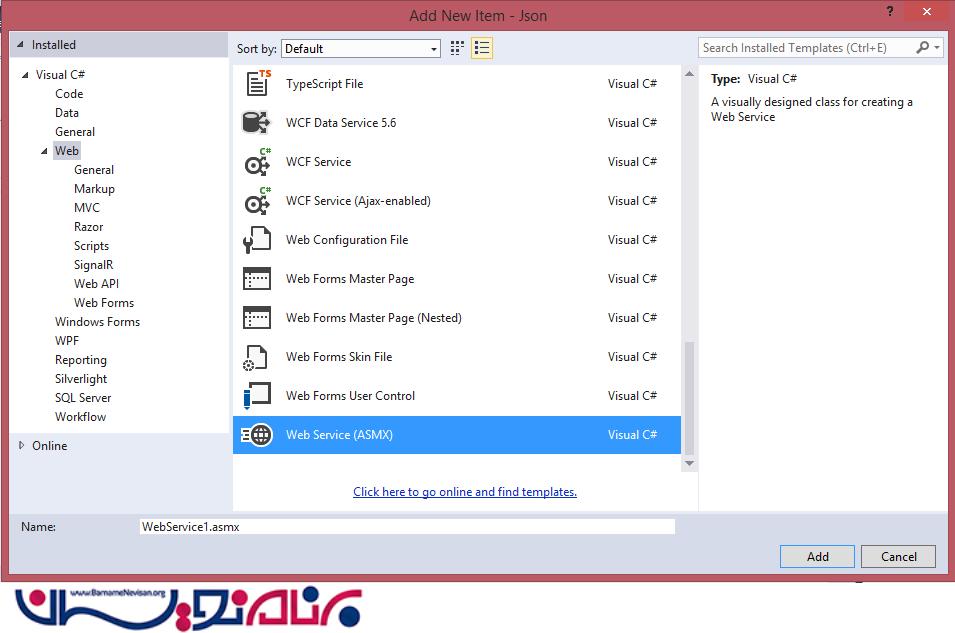
Task: Click the go online and find templates link
Action: tap(465, 492)
